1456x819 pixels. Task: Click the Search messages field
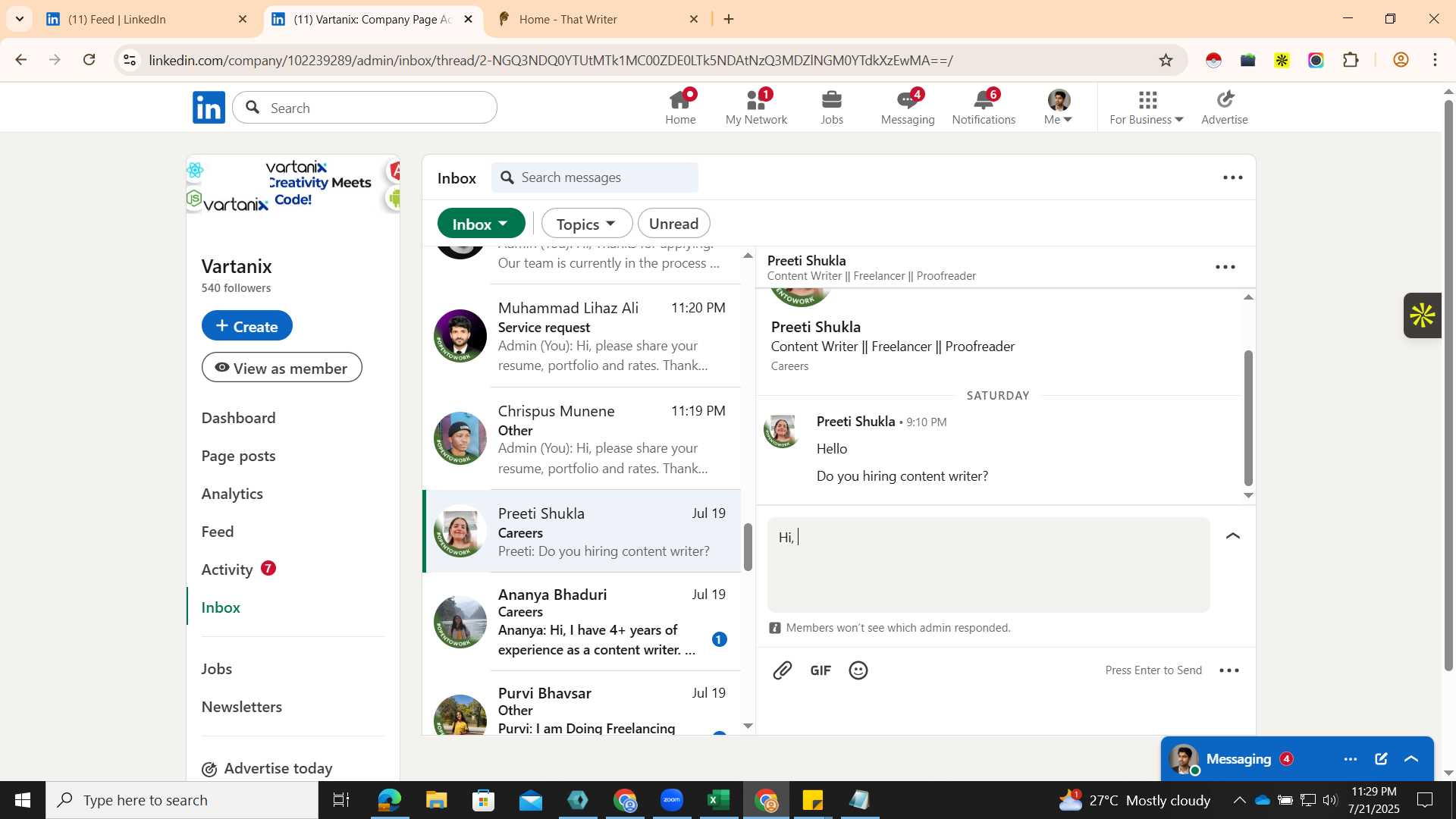[x=595, y=177]
